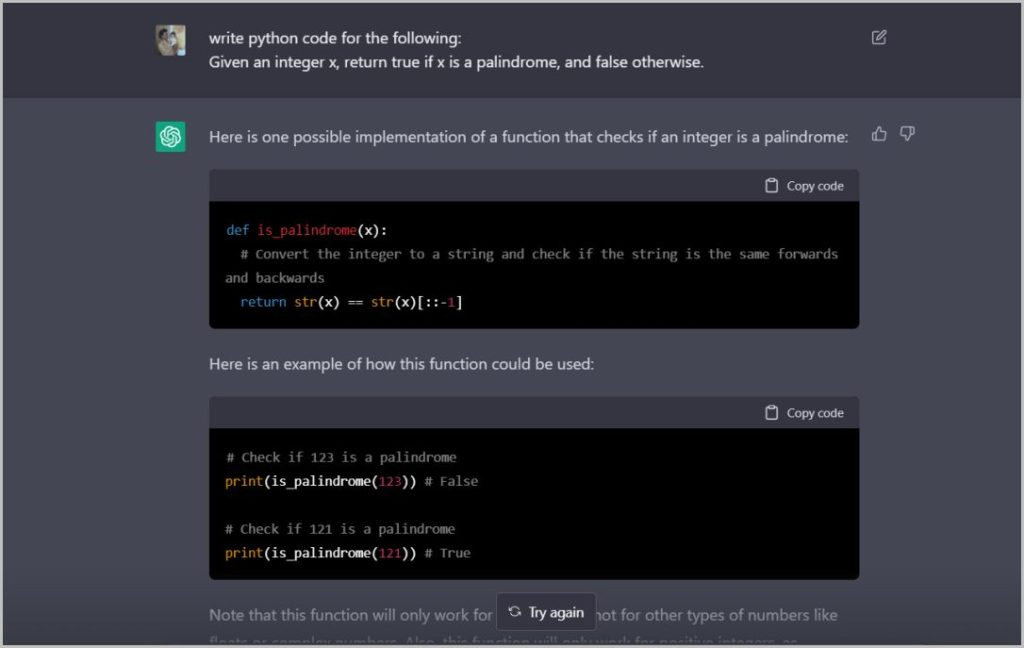
Task: Give the response a thumbs down
Action: pos(907,134)
